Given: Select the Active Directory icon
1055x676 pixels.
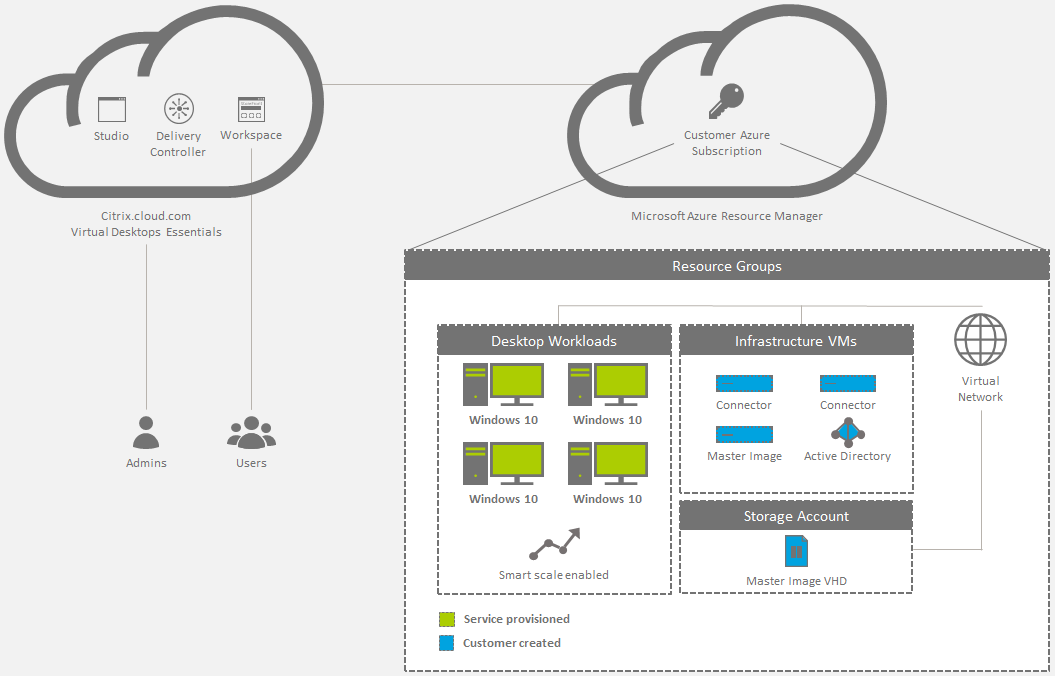Looking at the screenshot, I should click(x=848, y=433).
